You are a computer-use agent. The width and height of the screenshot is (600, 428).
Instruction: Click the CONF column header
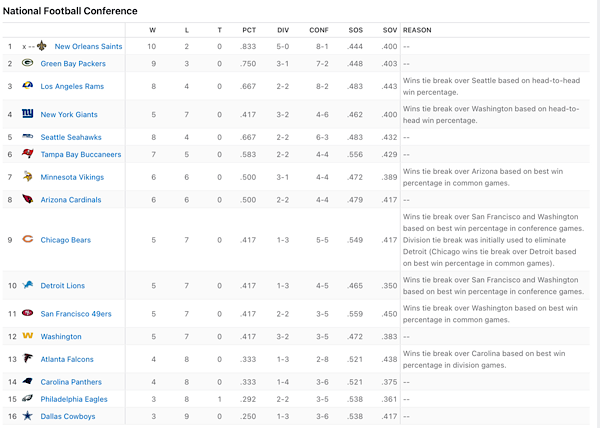coord(320,30)
